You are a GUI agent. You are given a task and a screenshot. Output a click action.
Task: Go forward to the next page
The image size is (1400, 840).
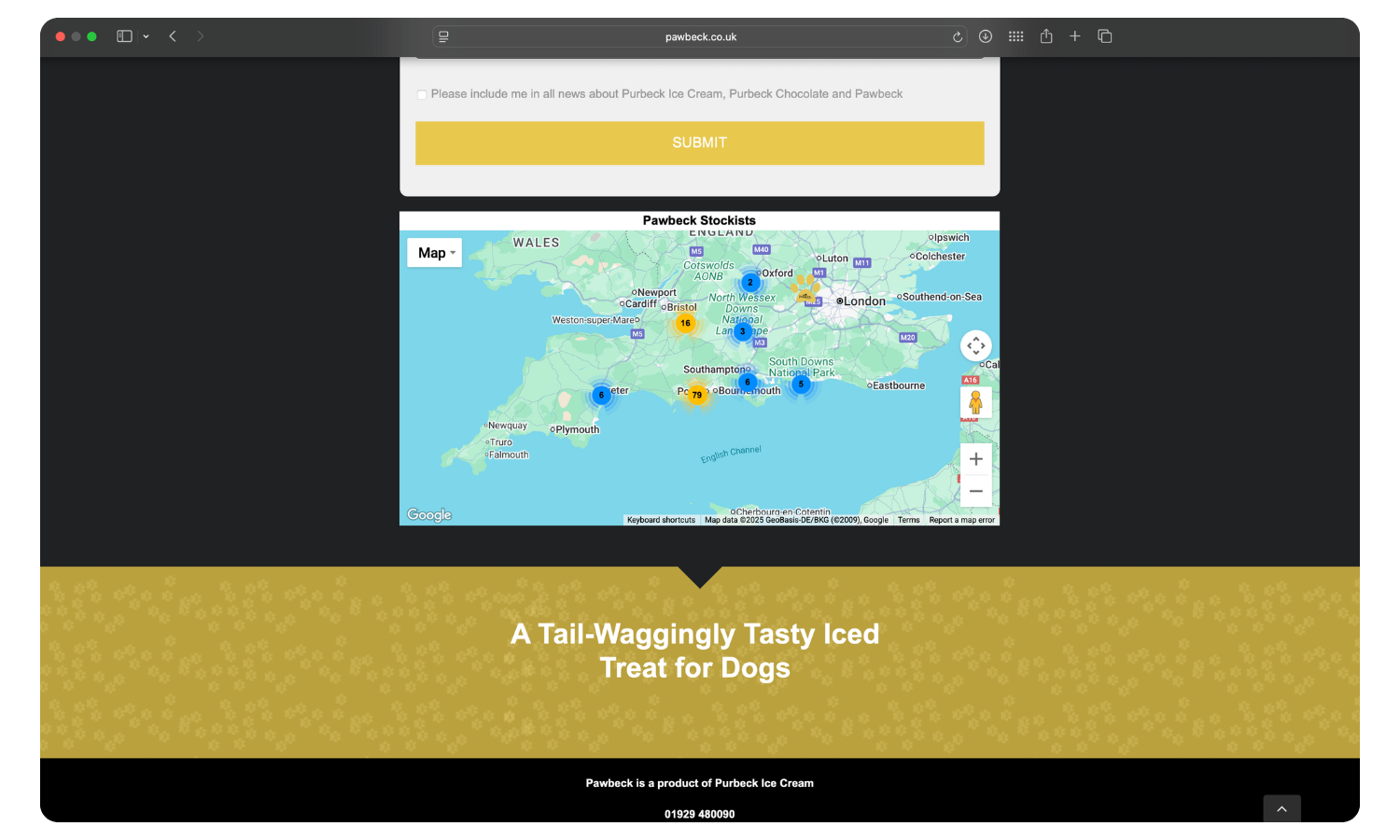point(200,36)
